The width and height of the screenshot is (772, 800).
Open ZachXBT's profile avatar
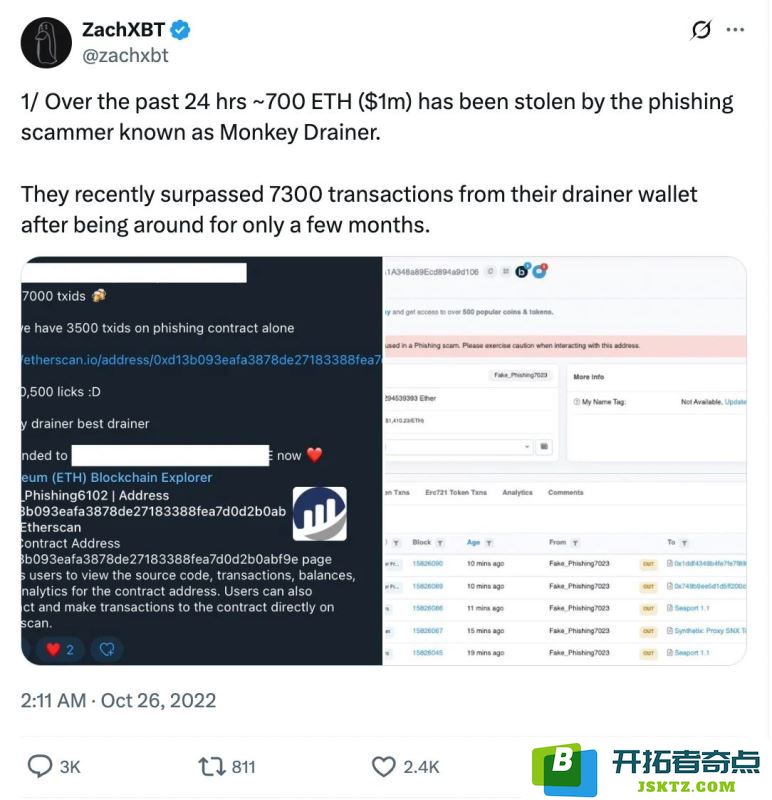tap(46, 43)
